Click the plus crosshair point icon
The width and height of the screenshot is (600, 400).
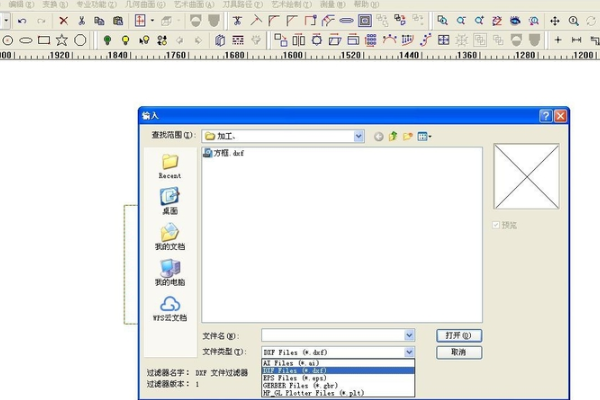[558, 40]
